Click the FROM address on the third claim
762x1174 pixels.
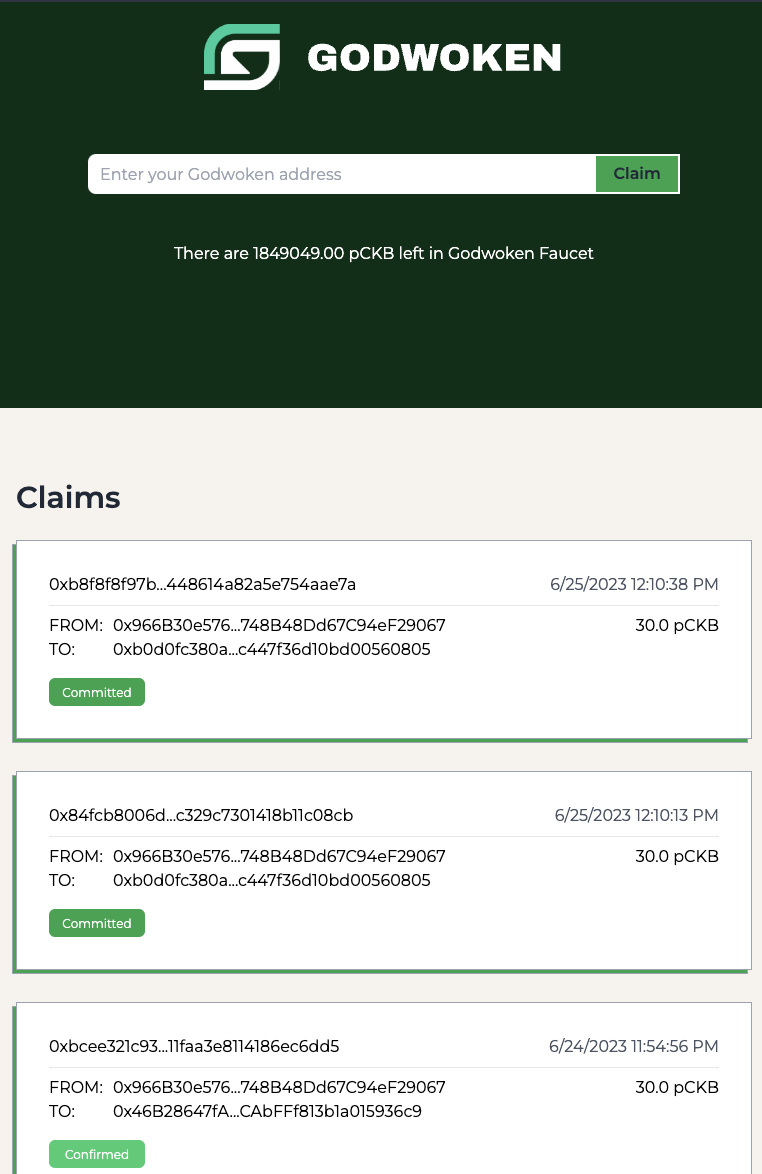click(x=279, y=1086)
